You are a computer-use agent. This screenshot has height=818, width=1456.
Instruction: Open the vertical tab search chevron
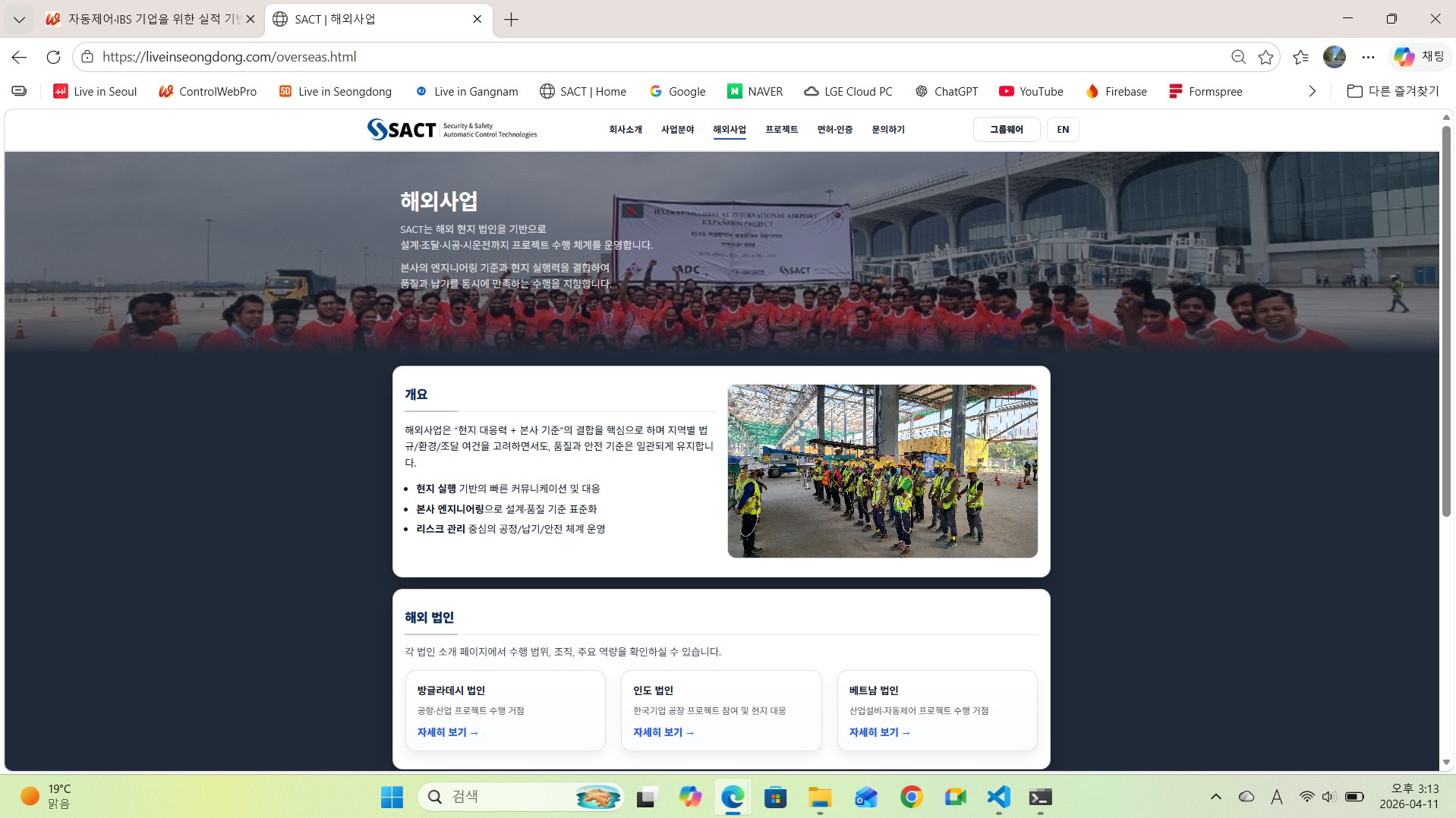[19, 20]
